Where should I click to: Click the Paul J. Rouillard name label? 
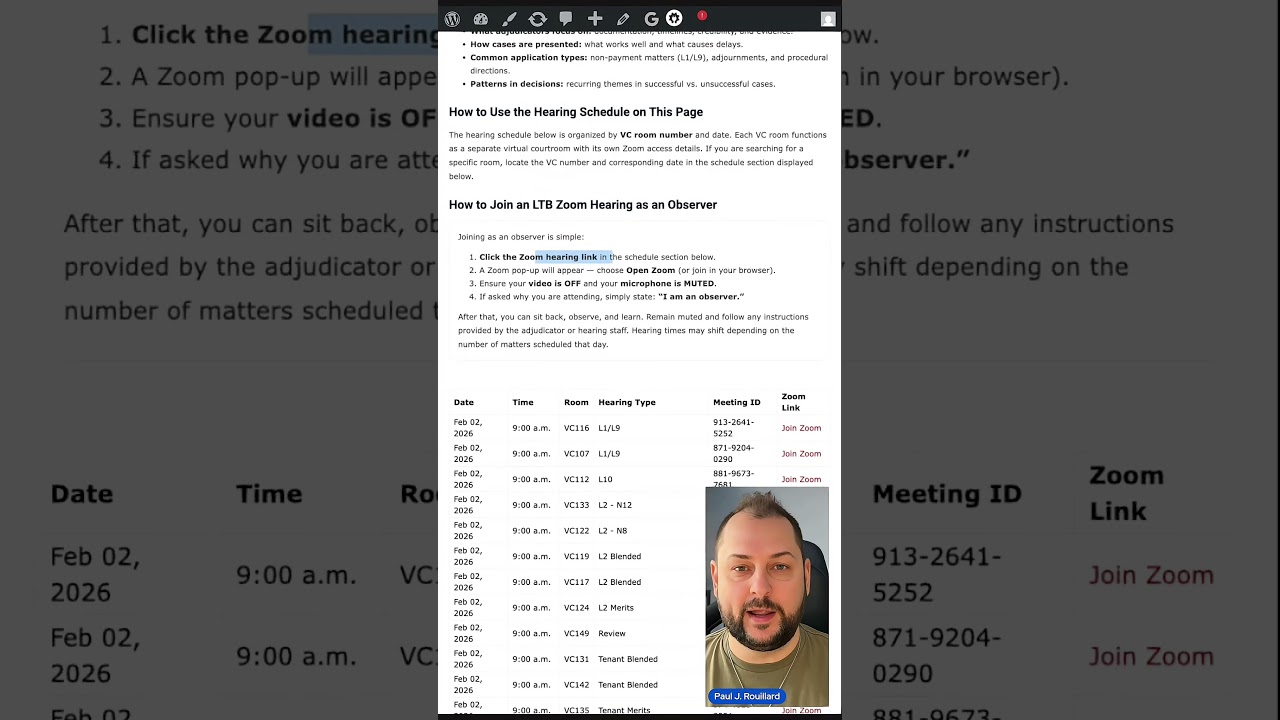click(x=747, y=696)
